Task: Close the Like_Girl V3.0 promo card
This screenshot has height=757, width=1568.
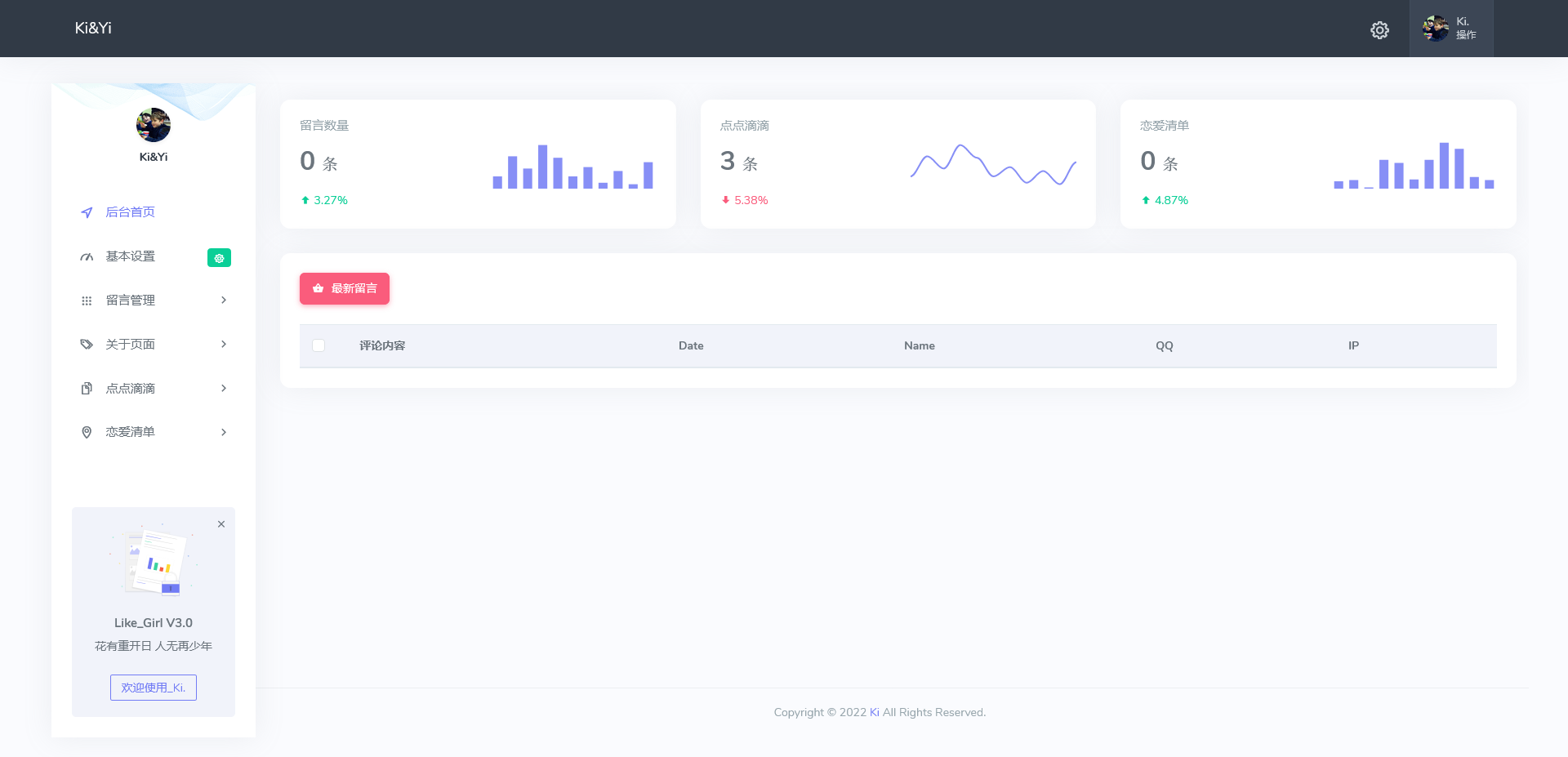Action: click(221, 524)
